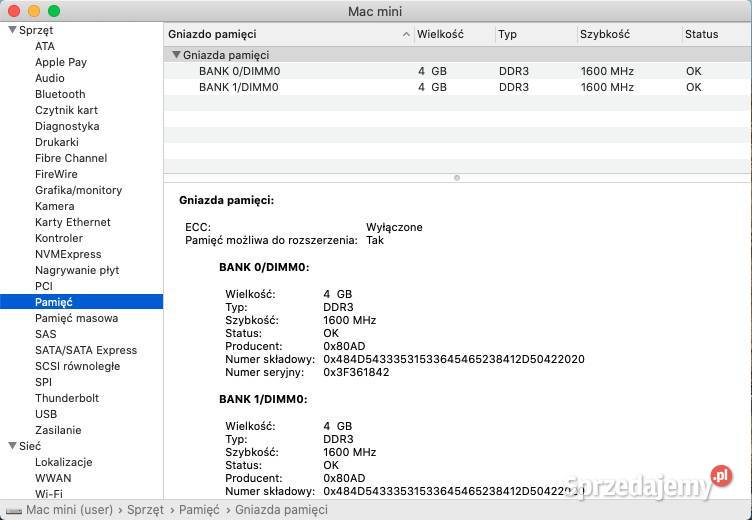The width and height of the screenshot is (752, 520).
Task: Click Gniazda pamięci in the path bar
Action: tap(282, 509)
